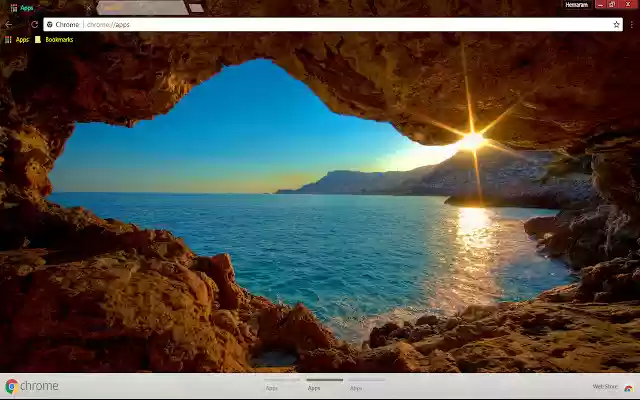Select the middle active Apps page indicator

tap(324, 385)
